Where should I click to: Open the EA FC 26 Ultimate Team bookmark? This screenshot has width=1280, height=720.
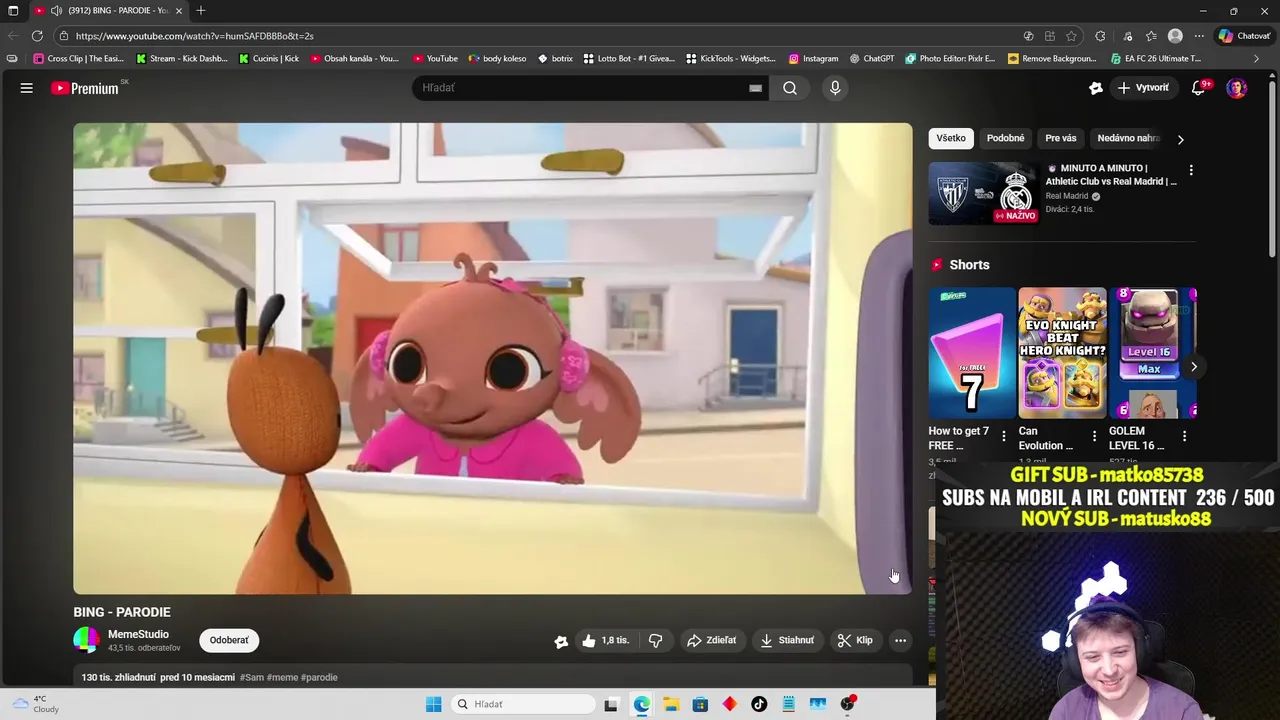point(1155,59)
